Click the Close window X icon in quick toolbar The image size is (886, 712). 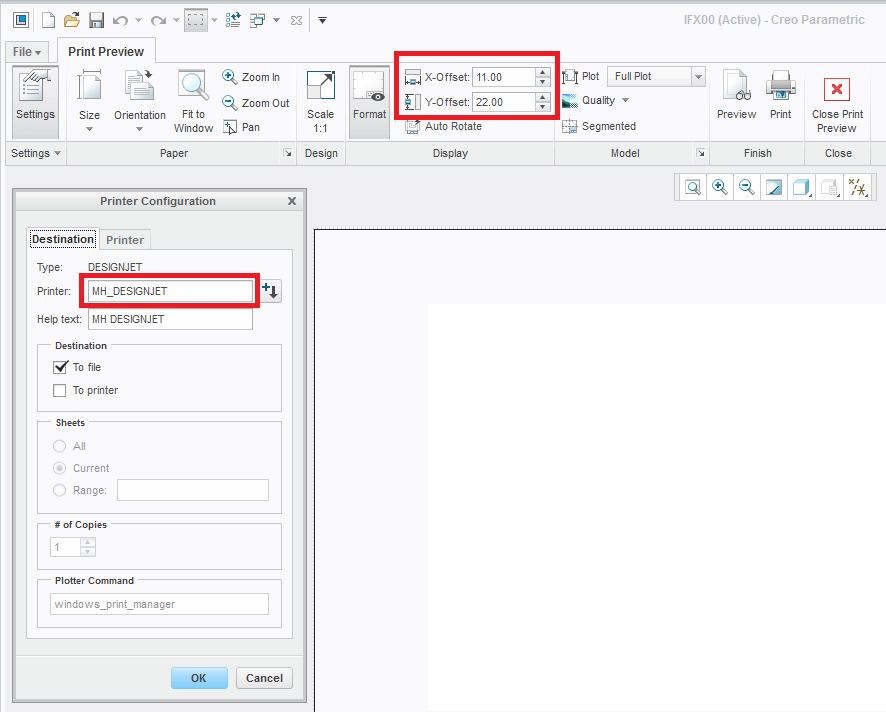pyautogui.click(x=296, y=21)
